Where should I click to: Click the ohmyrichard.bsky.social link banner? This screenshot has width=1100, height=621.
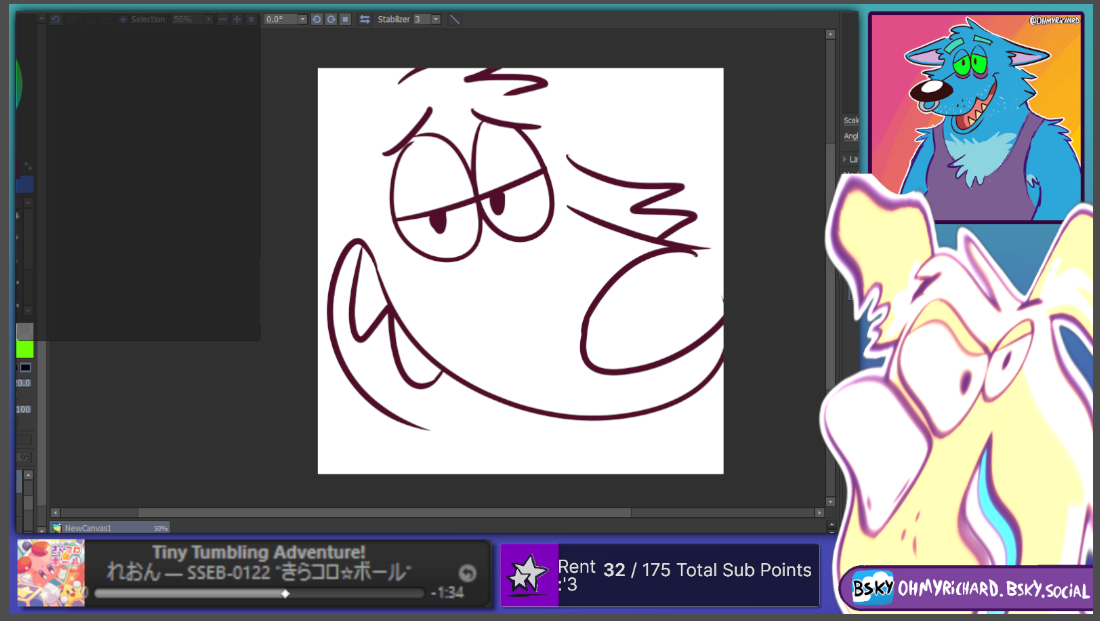969,590
